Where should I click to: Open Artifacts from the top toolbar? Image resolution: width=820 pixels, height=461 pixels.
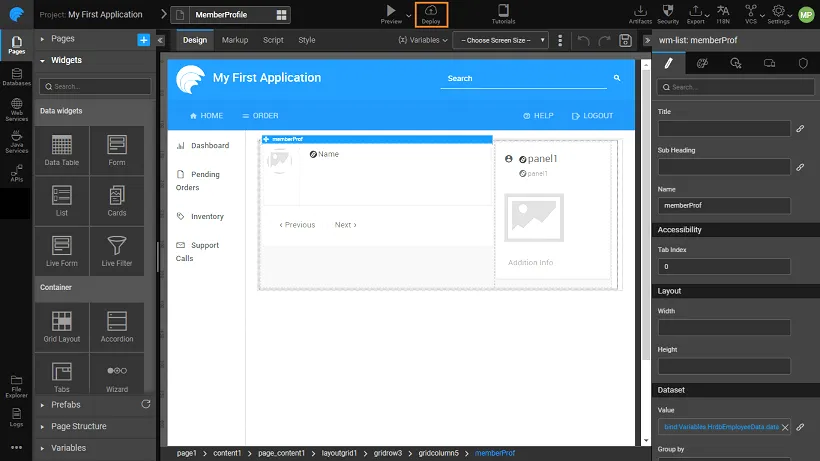point(640,13)
